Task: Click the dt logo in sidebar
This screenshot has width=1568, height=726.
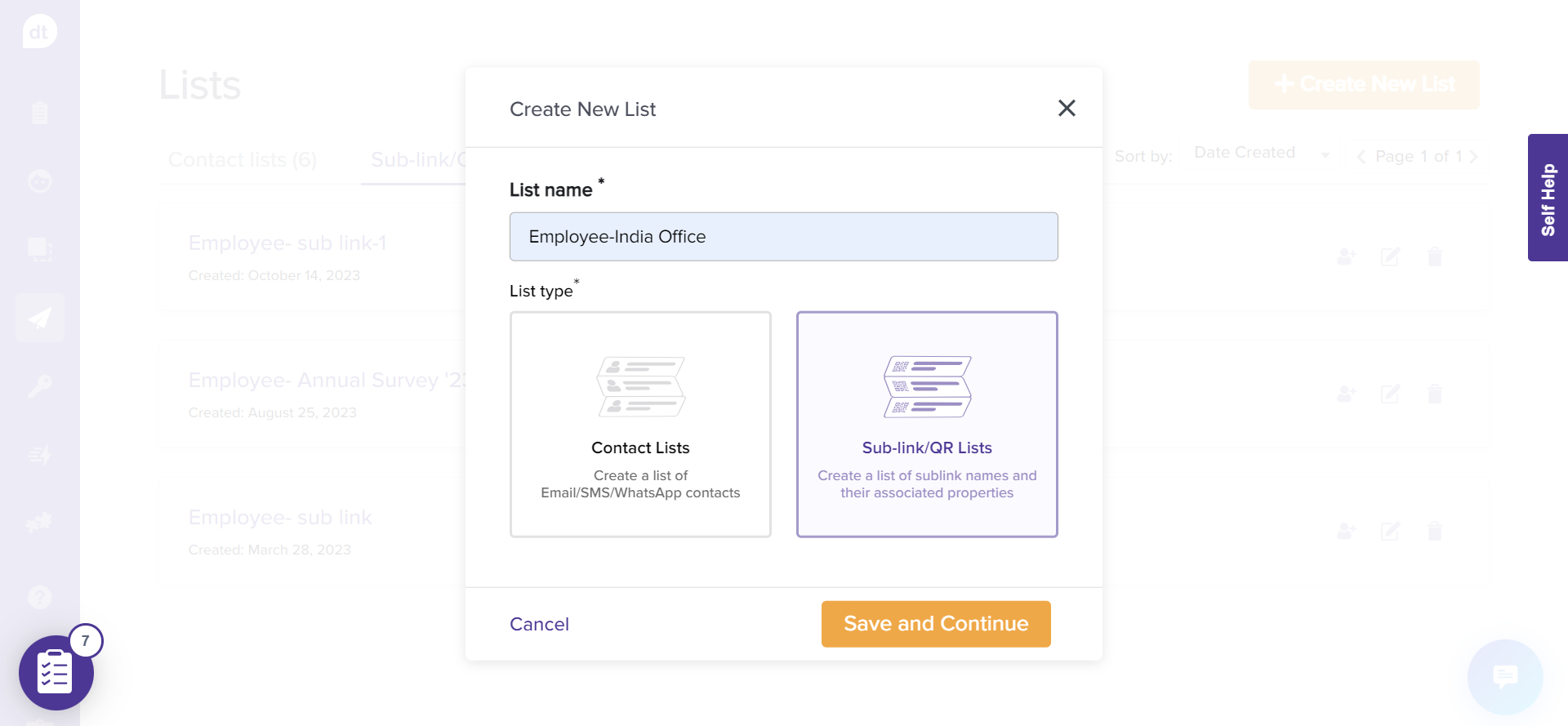Action: coord(39,33)
